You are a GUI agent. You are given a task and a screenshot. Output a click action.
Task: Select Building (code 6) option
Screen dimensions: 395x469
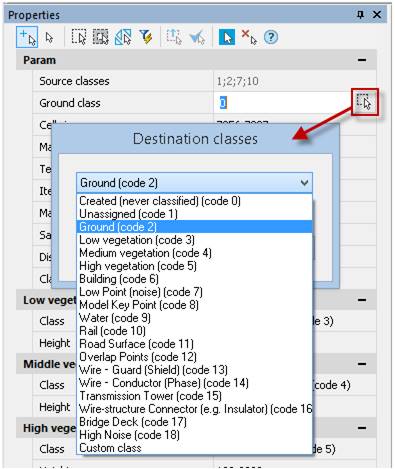click(x=194, y=279)
